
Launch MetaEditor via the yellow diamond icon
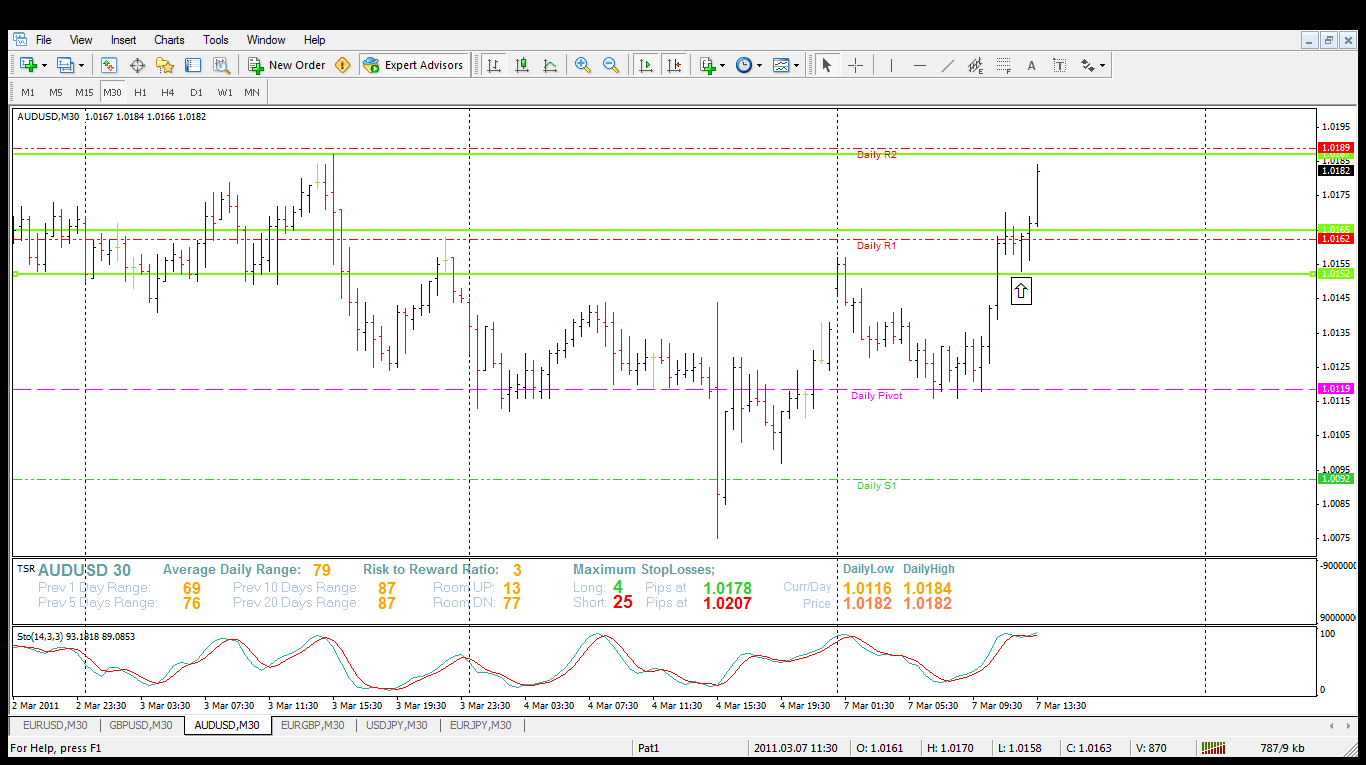pos(343,65)
